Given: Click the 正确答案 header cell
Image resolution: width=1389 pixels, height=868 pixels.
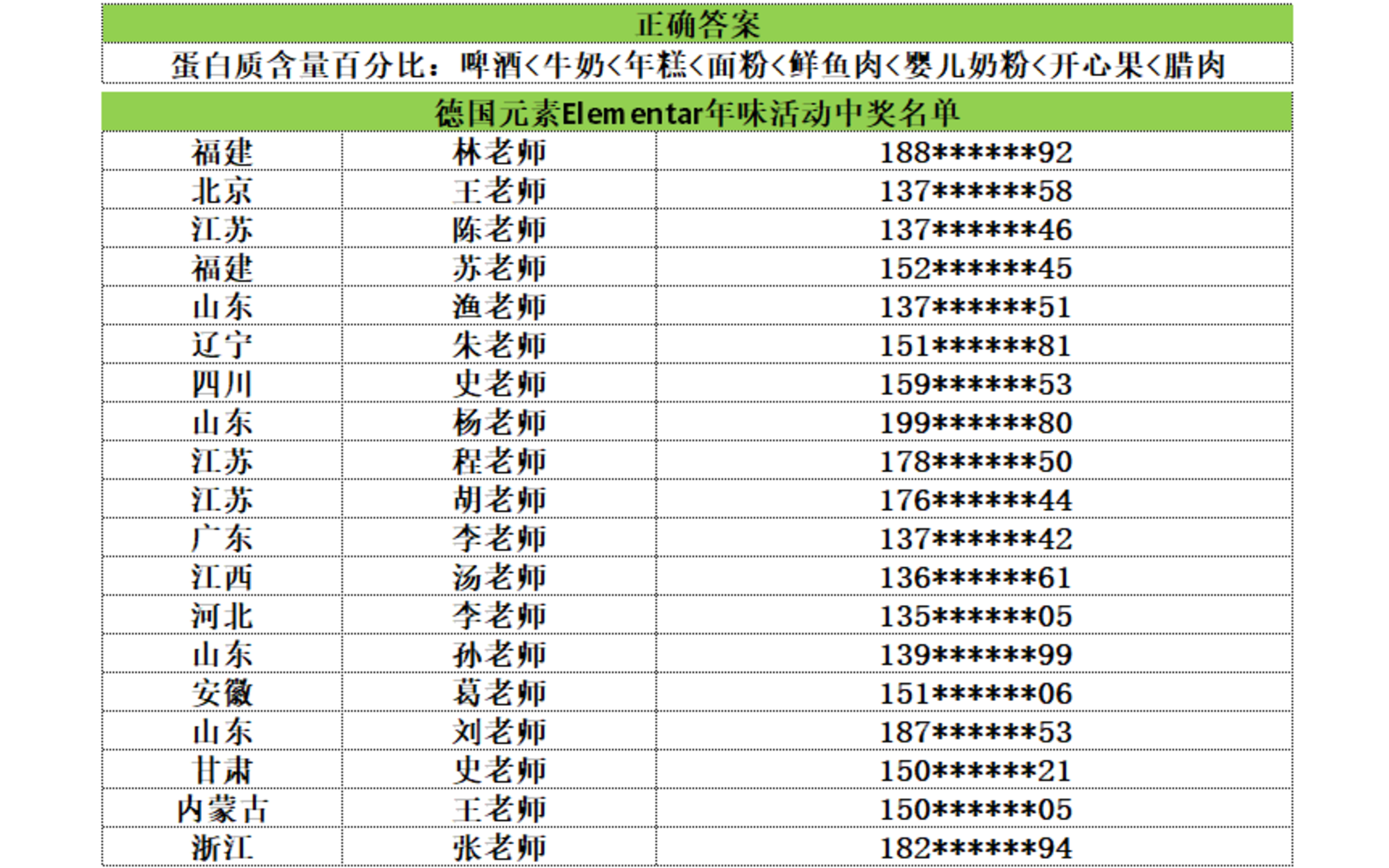Looking at the screenshot, I should pyautogui.click(x=697, y=24).
